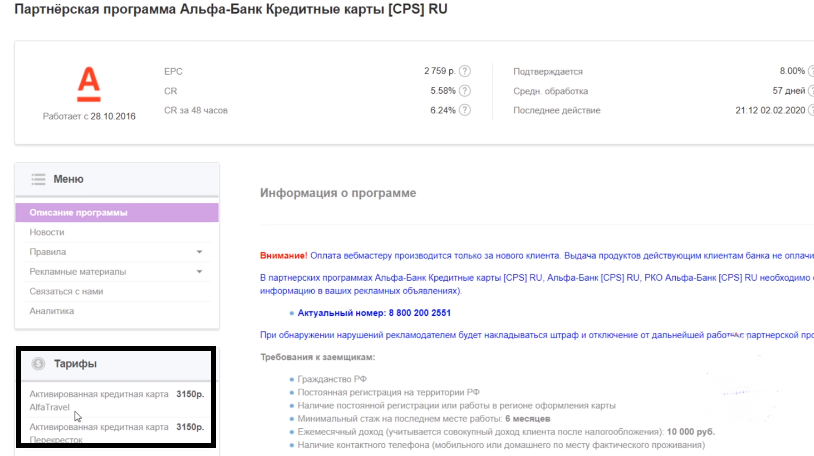Image resolution: width=814 pixels, height=456 pixels.
Task: Click Наличие контактного телефона bullet
Action: coord(501,445)
